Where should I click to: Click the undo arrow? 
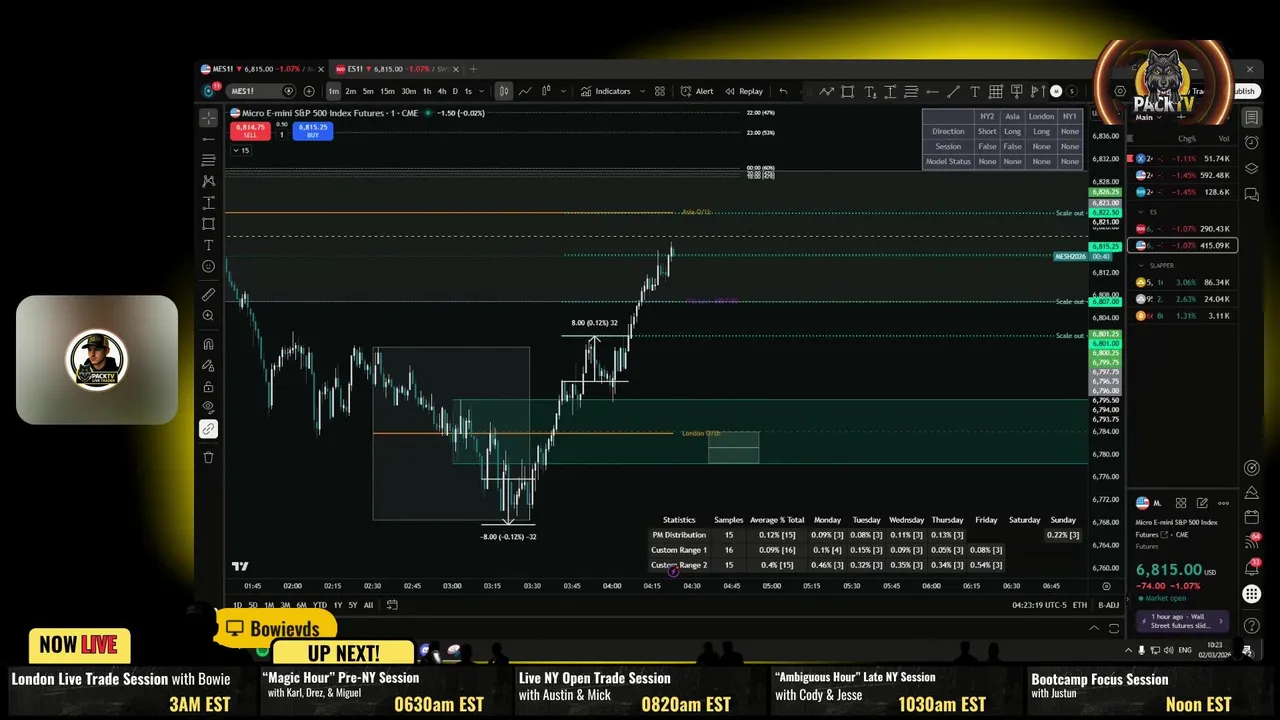783,91
